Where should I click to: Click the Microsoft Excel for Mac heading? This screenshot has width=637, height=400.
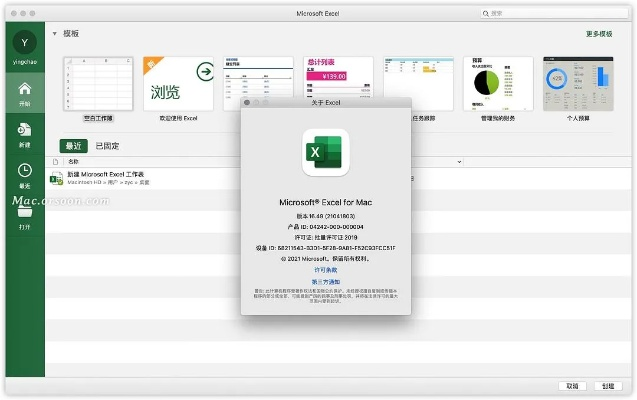[x=326, y=202]
